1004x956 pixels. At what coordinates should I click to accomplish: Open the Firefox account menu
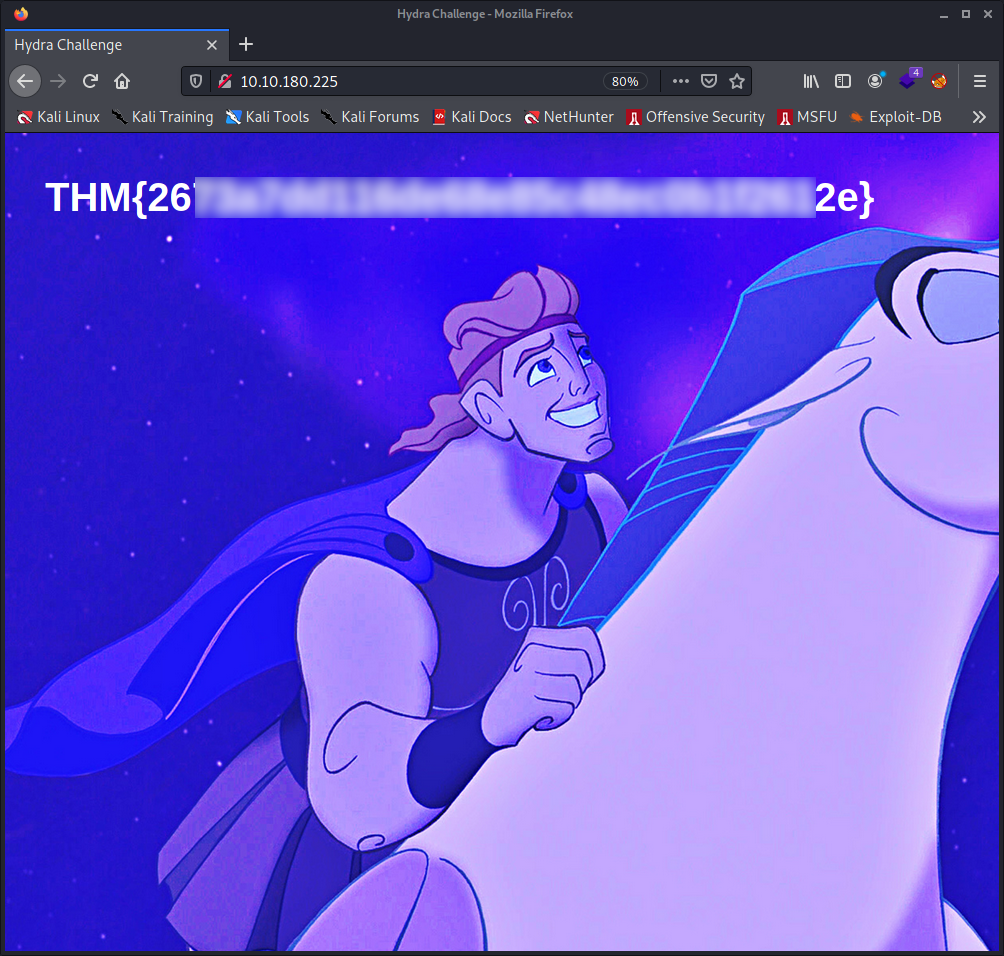pos(875,81)
